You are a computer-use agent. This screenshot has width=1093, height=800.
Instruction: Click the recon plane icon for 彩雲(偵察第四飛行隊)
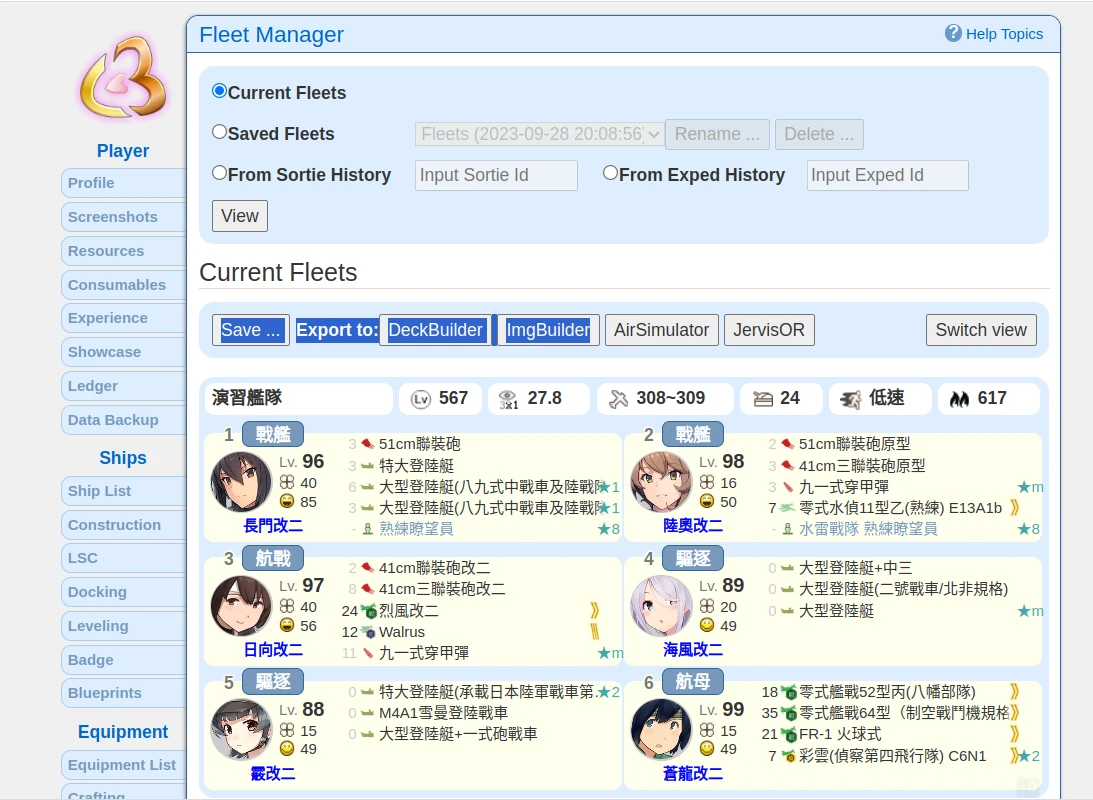tap(788, 756)
